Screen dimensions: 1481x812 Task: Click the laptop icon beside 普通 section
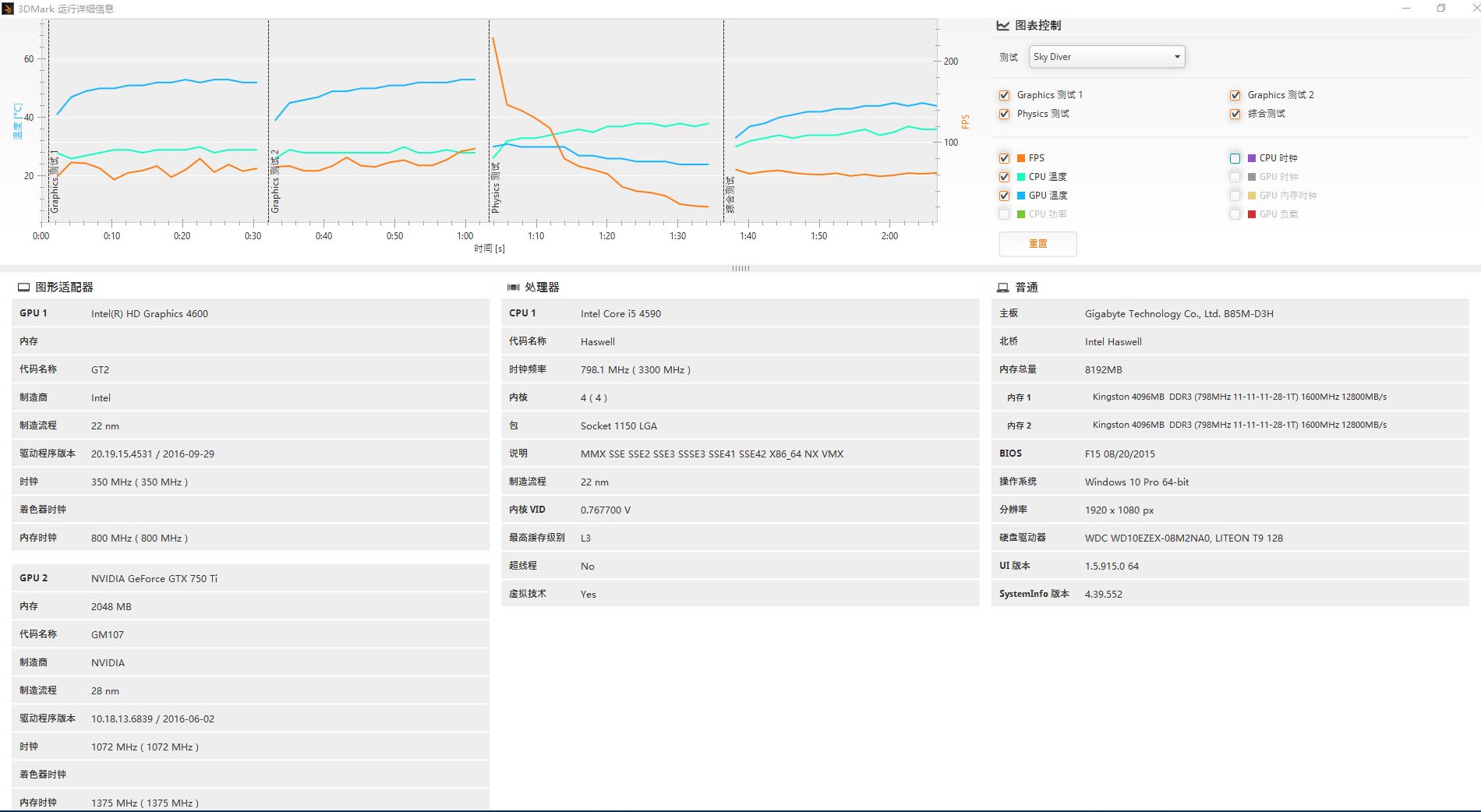click(1003, 288)
